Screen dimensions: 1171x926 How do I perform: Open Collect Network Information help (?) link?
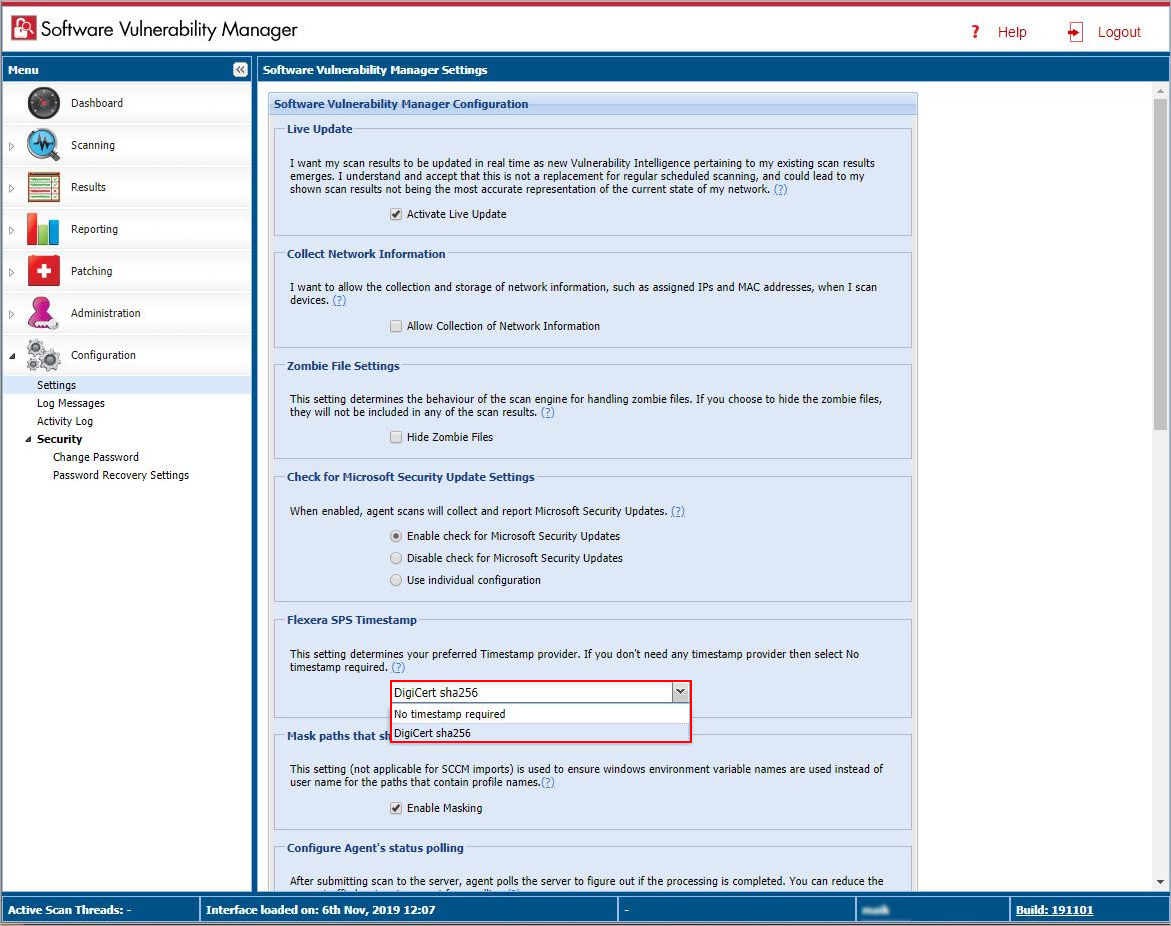coord(339,300)
